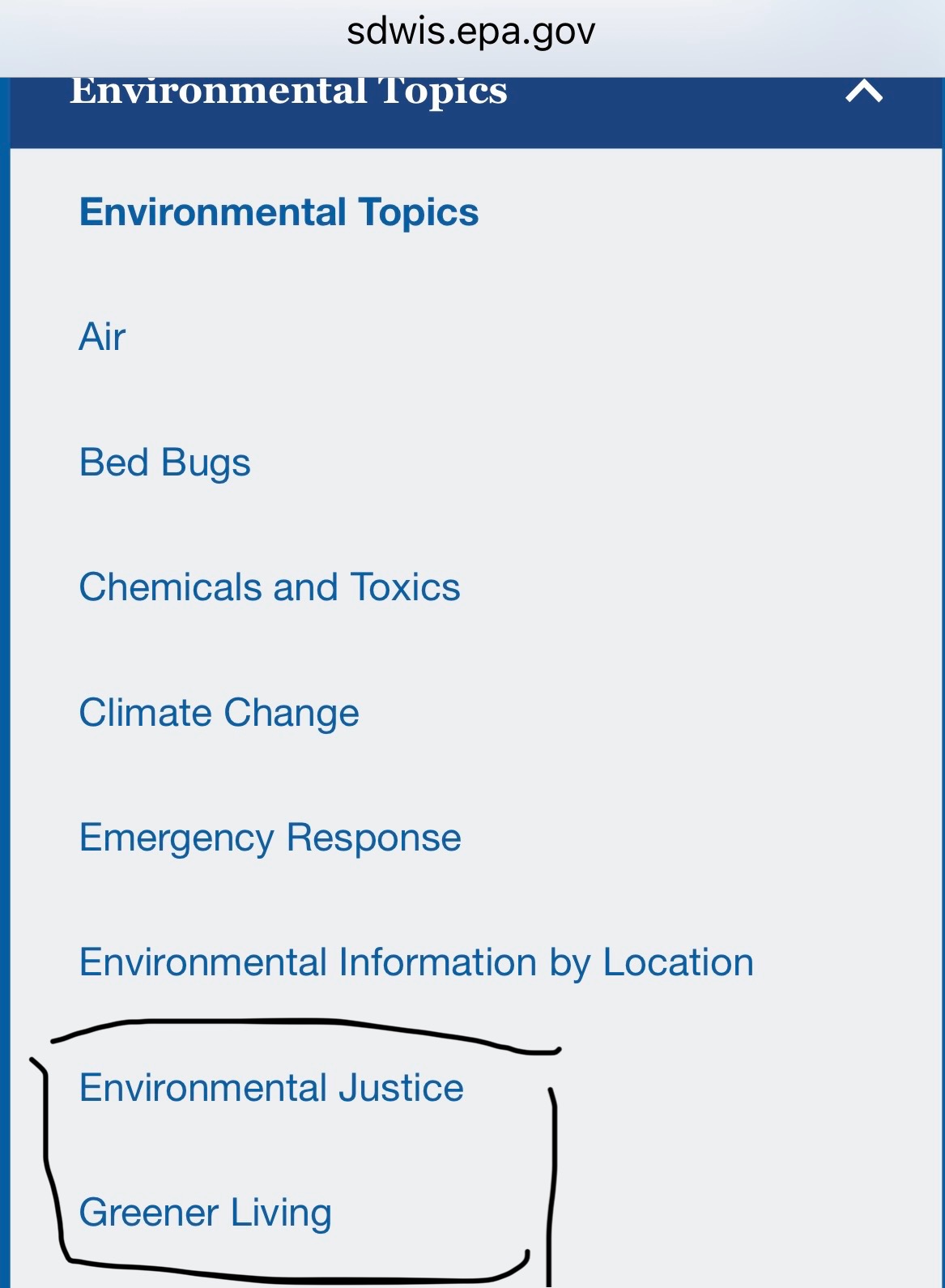Open the bold Environmental Topics link
945x1288 pixels.
pos(279,212)
